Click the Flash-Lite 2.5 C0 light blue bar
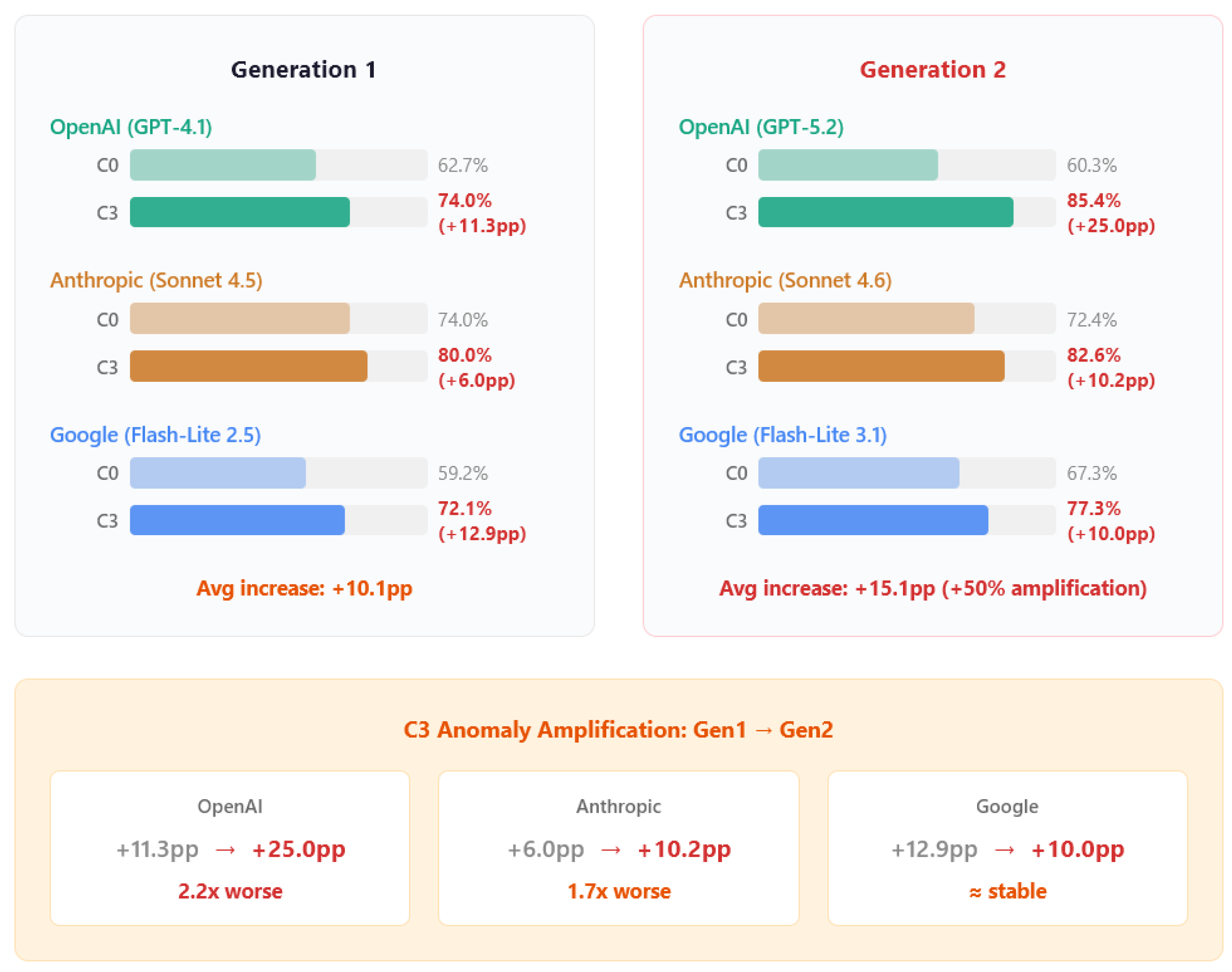Viewport: 1232px width, 972px height. 217,473
